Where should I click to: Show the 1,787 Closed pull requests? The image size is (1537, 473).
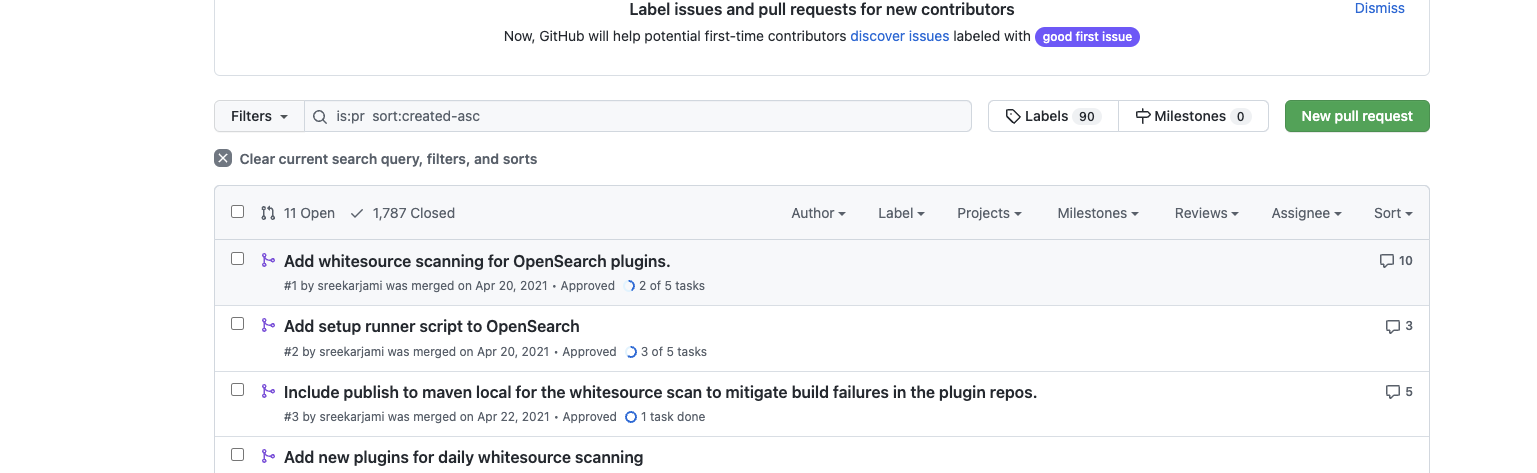tap(403, 213)
